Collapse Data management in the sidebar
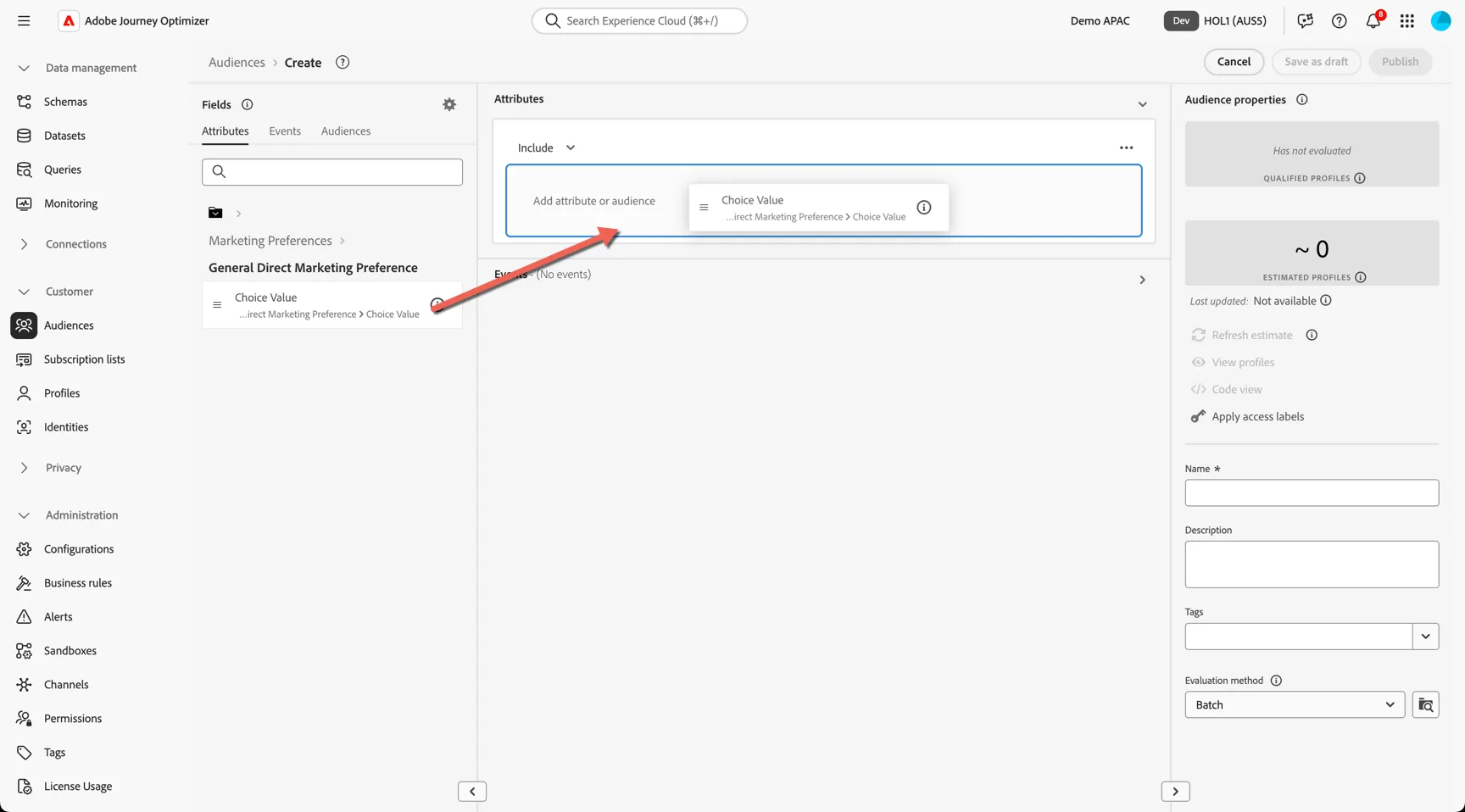1465x812 pixels. coord(24,68)
